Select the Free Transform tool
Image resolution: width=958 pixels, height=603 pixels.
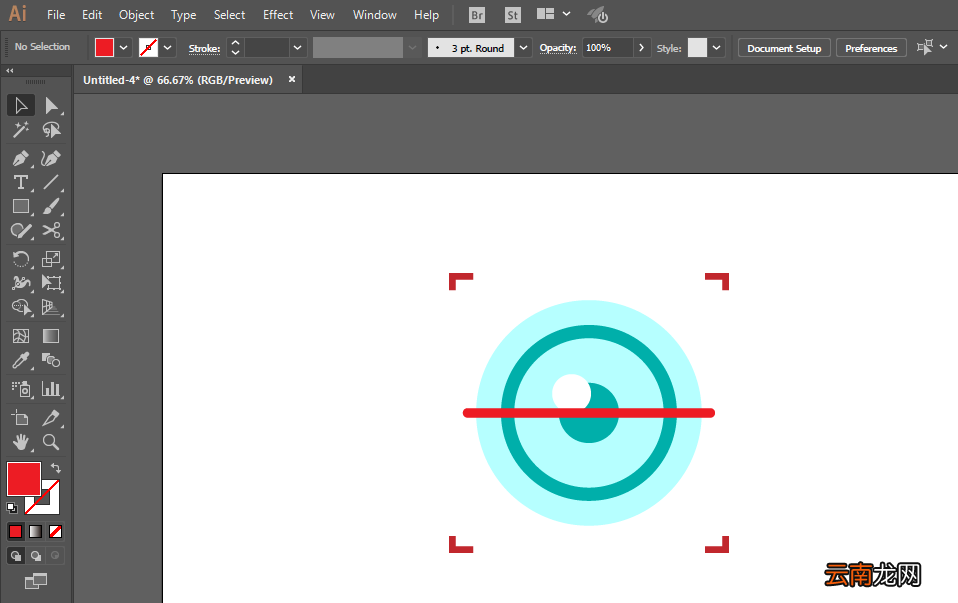(51, 283)
